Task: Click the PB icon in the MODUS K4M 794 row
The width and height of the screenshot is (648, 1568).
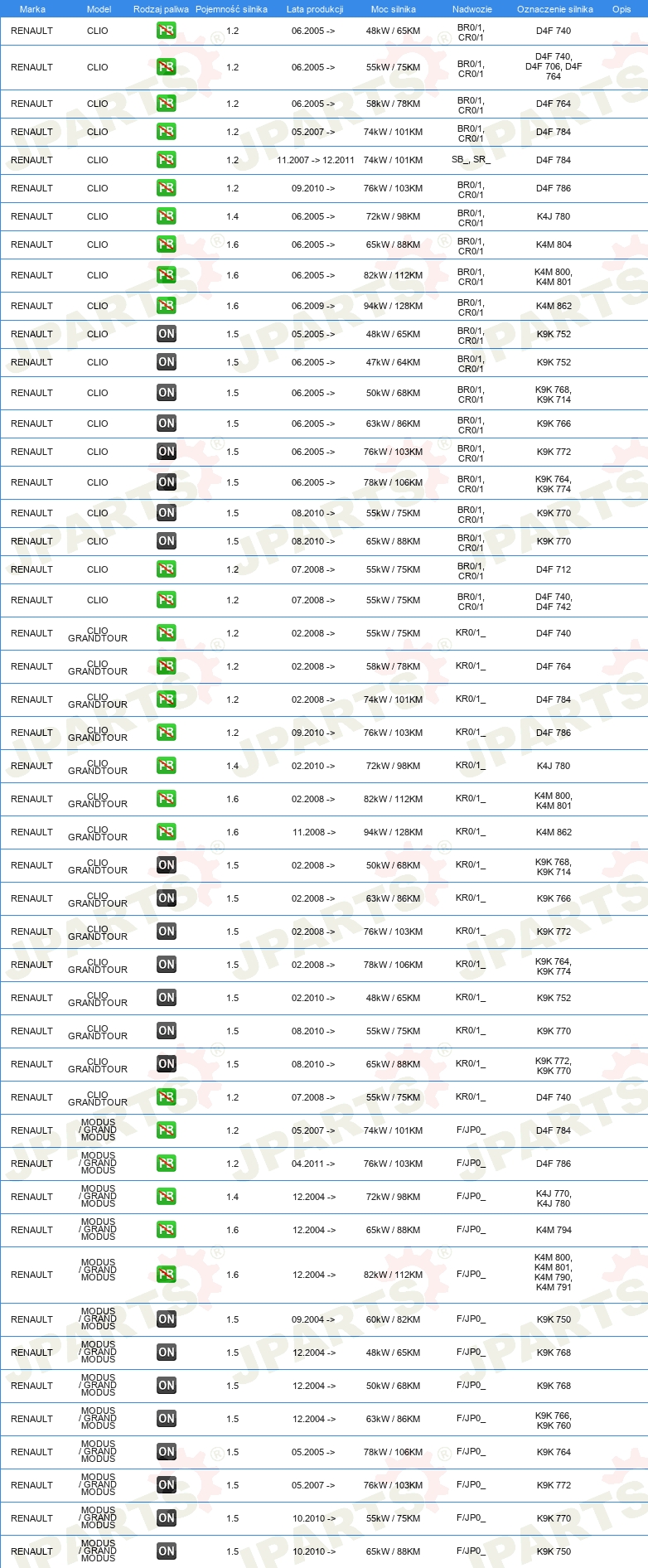Action: tap(167, 1230)
